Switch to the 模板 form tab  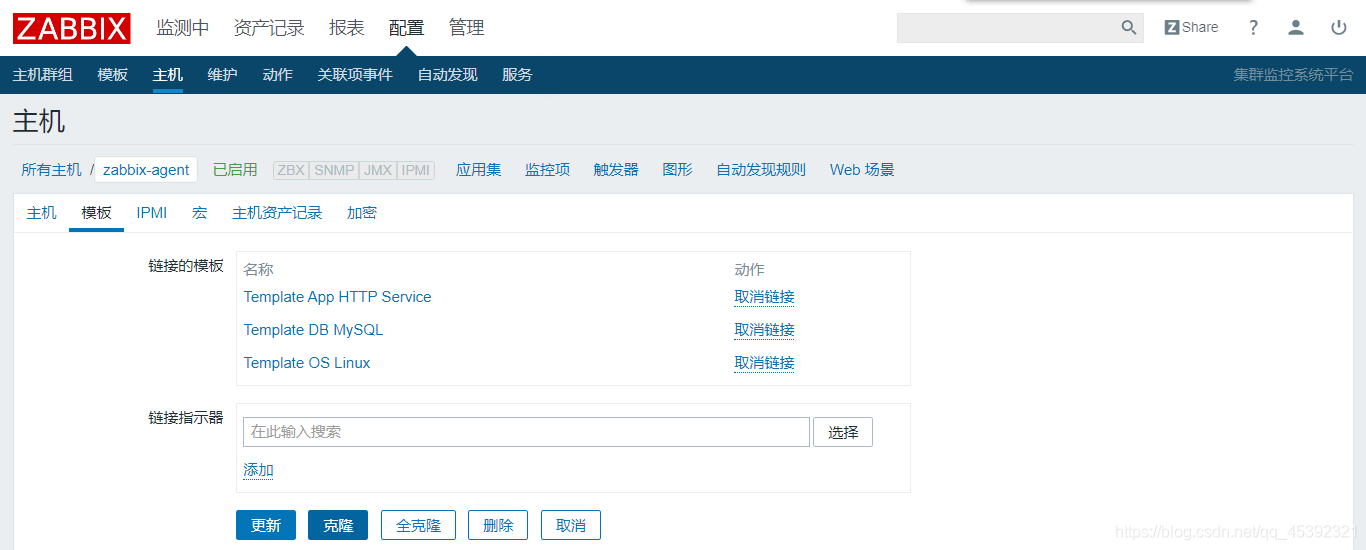[97, 213]
